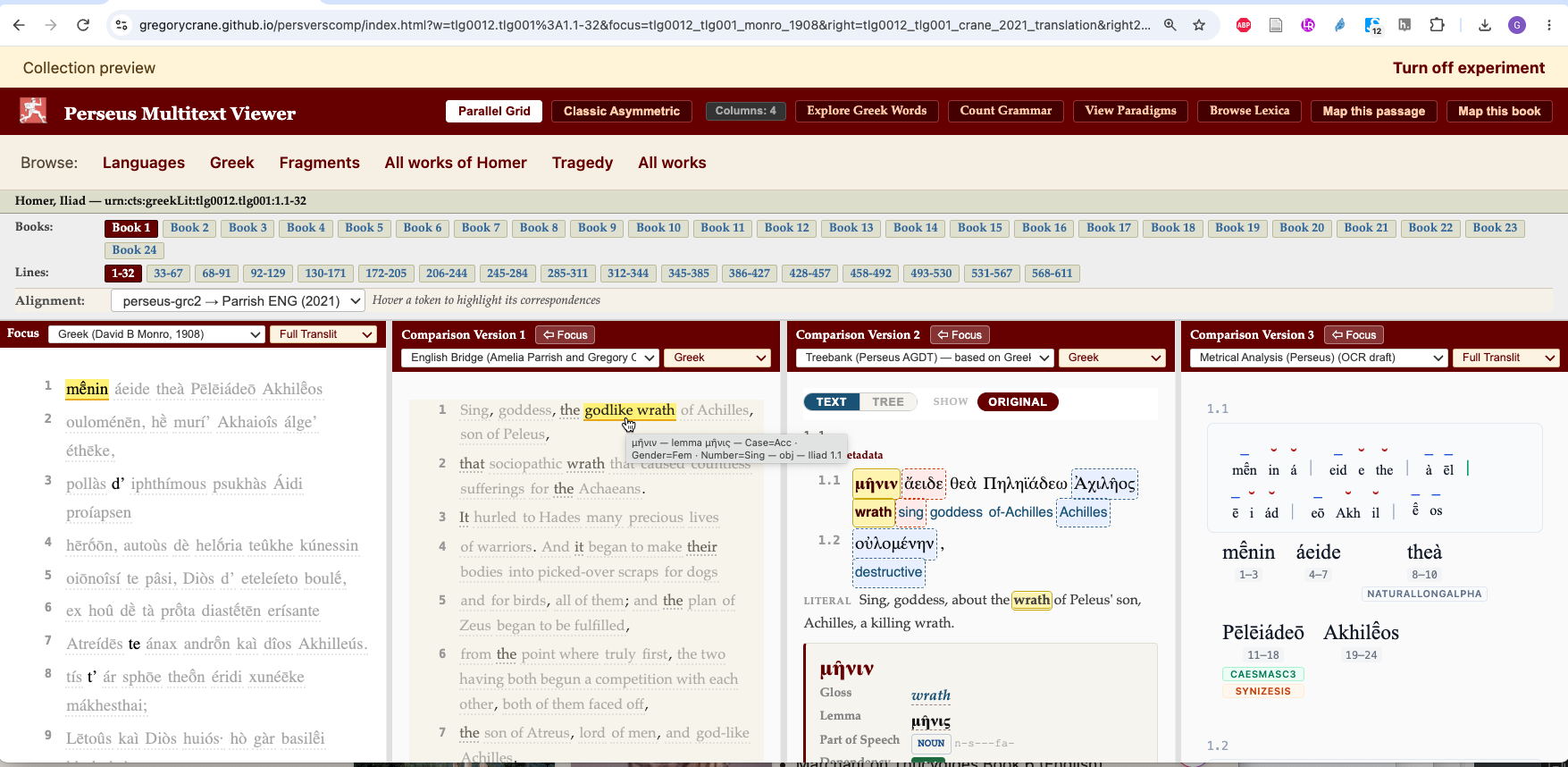The image size is (1568, 767).
Task: Switch to Parallel Grid layout
Action: [x=494, y=111]
